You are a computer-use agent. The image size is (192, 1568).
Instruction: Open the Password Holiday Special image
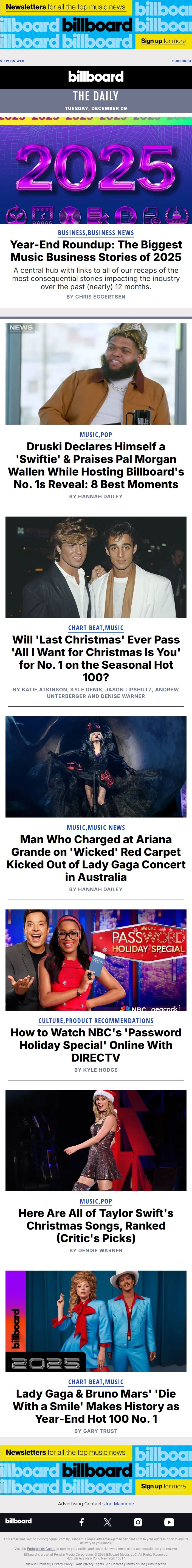point(96,960)
